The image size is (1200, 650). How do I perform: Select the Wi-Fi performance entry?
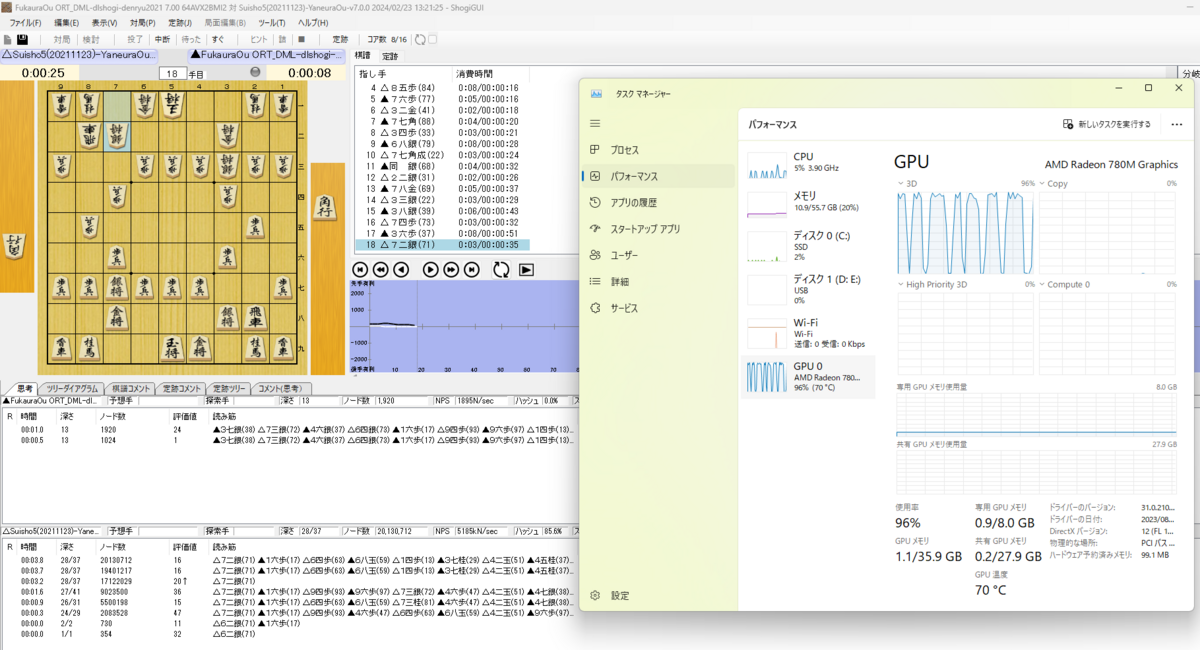click(808, 334)
